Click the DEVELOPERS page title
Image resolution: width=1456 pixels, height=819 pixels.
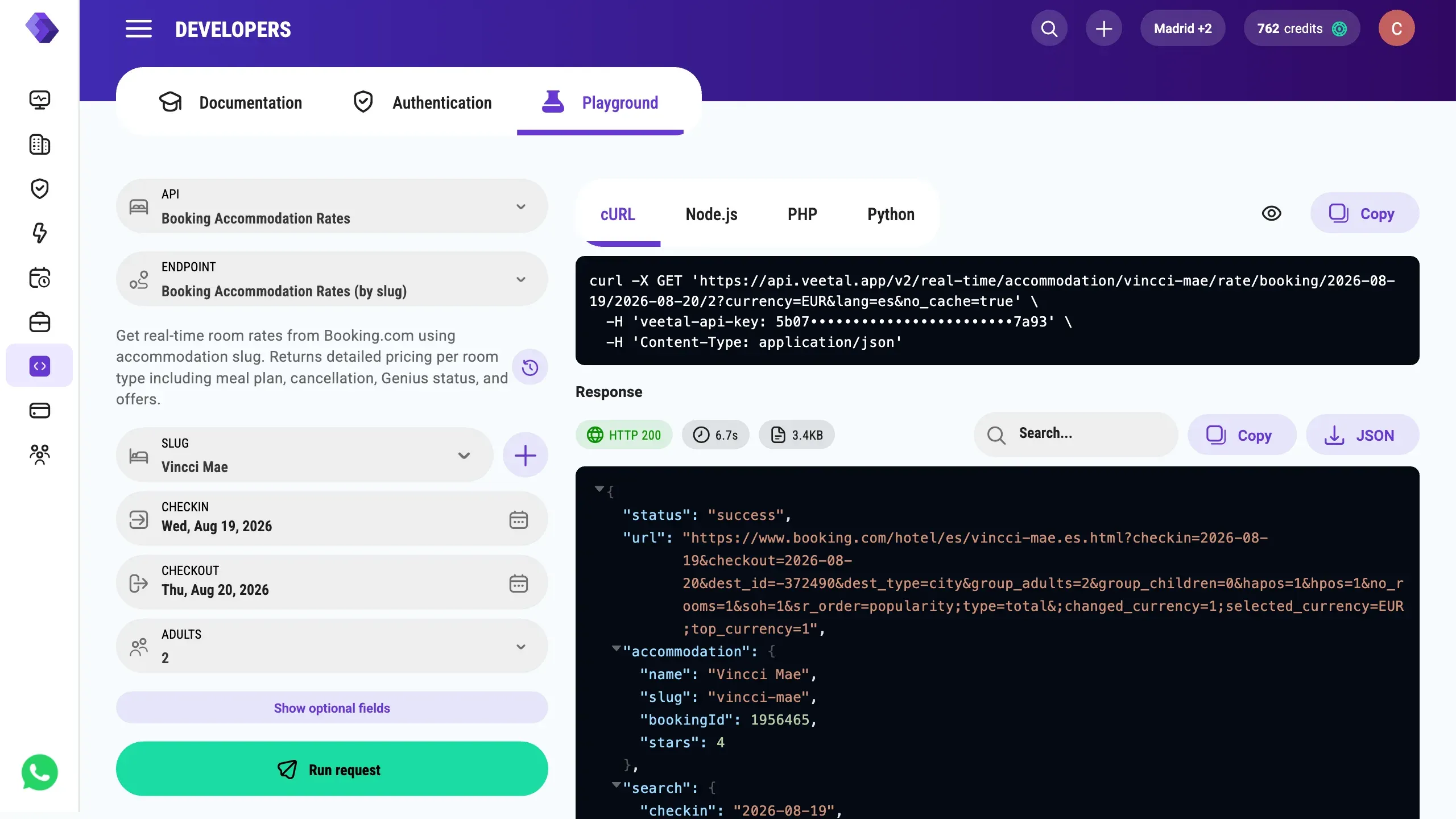point(233,30)
